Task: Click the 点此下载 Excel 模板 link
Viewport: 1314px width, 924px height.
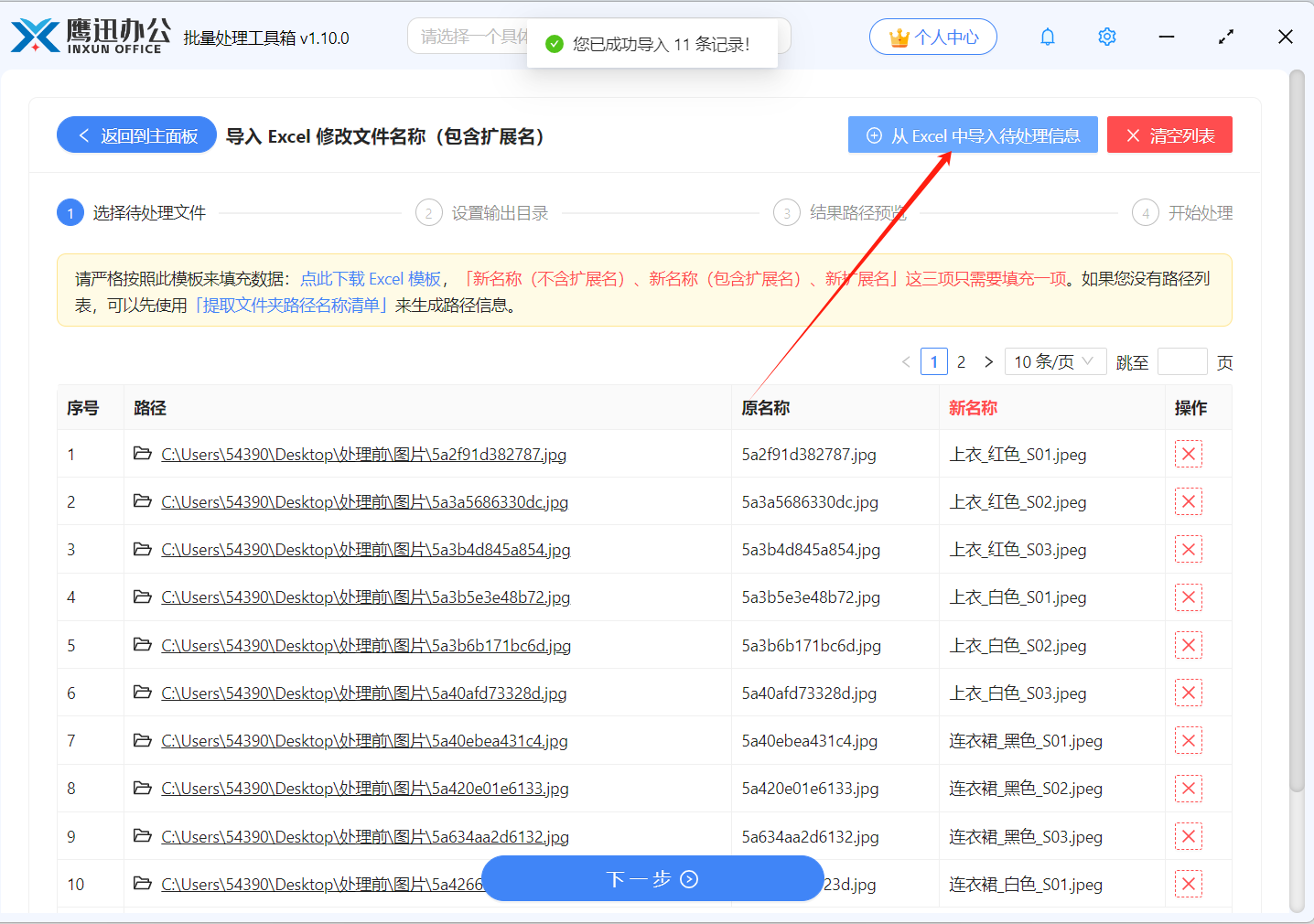Action: [x=371, y=279]
